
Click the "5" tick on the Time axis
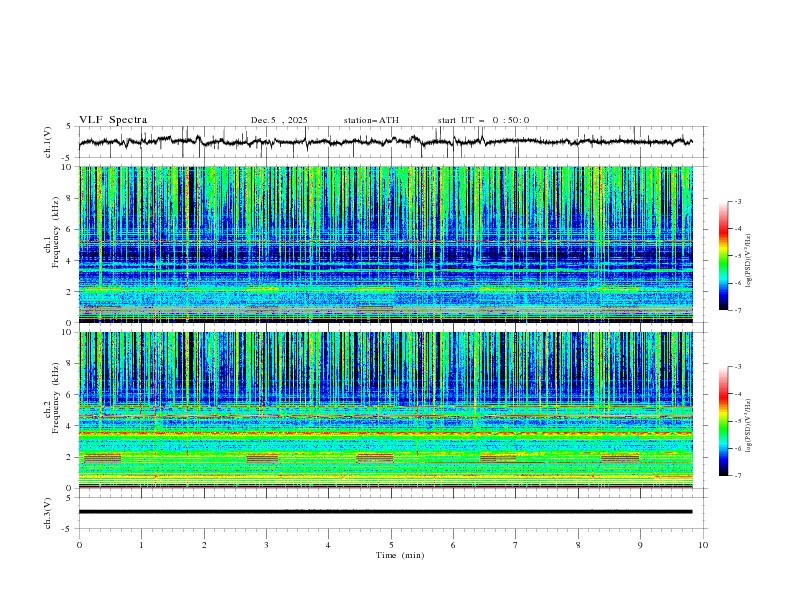(391, 545)
